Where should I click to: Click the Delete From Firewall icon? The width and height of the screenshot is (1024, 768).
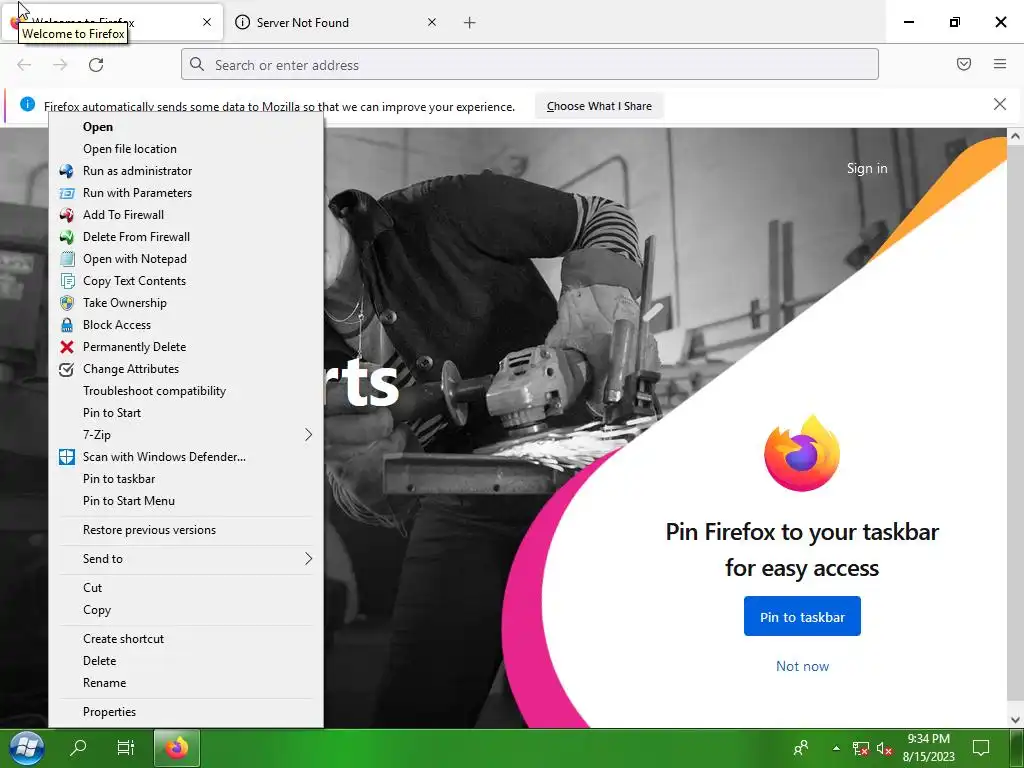(67, 237)
